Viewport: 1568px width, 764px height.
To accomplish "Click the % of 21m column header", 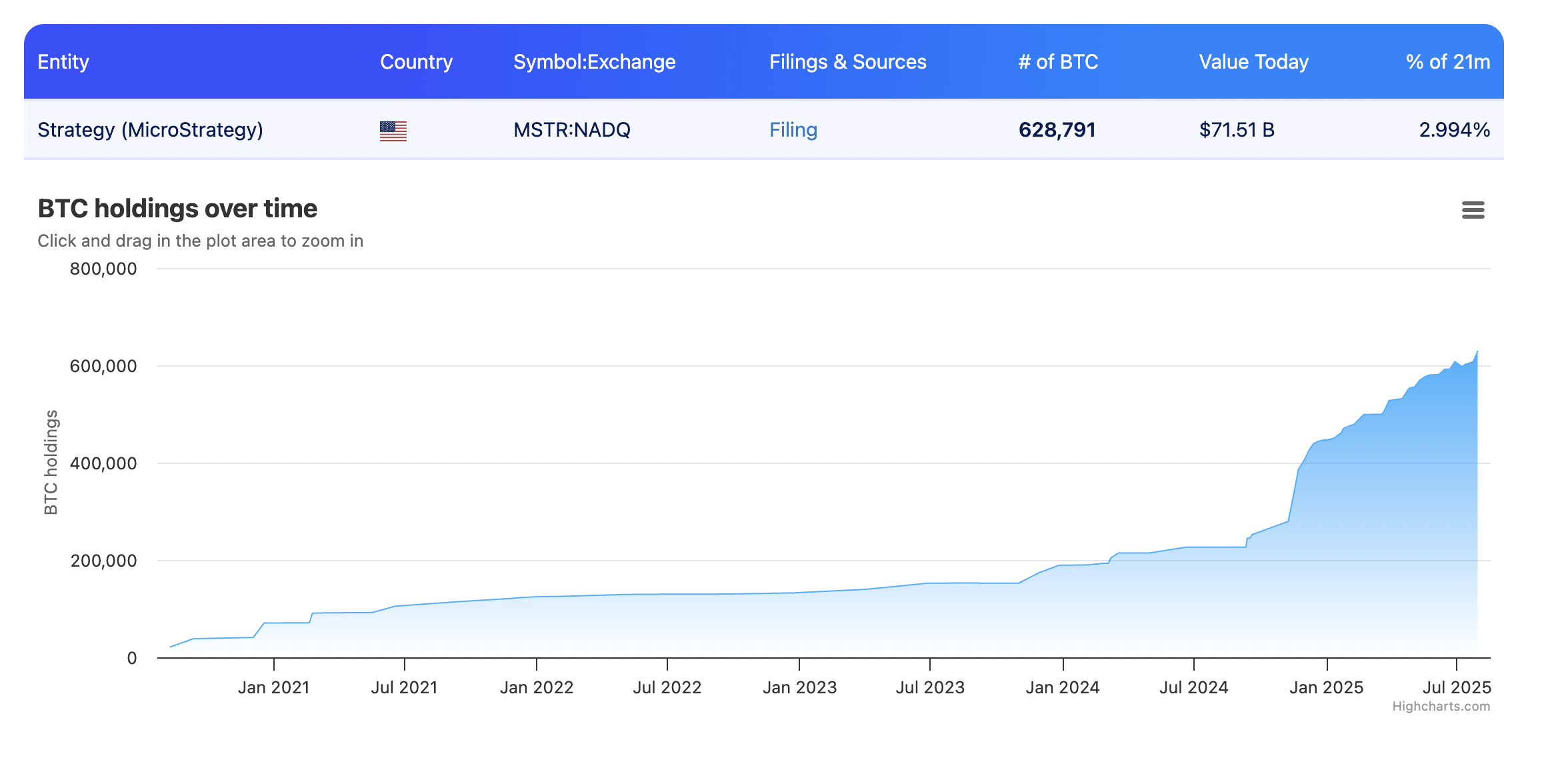I will pyautogui.click(x=1448, y=61).
